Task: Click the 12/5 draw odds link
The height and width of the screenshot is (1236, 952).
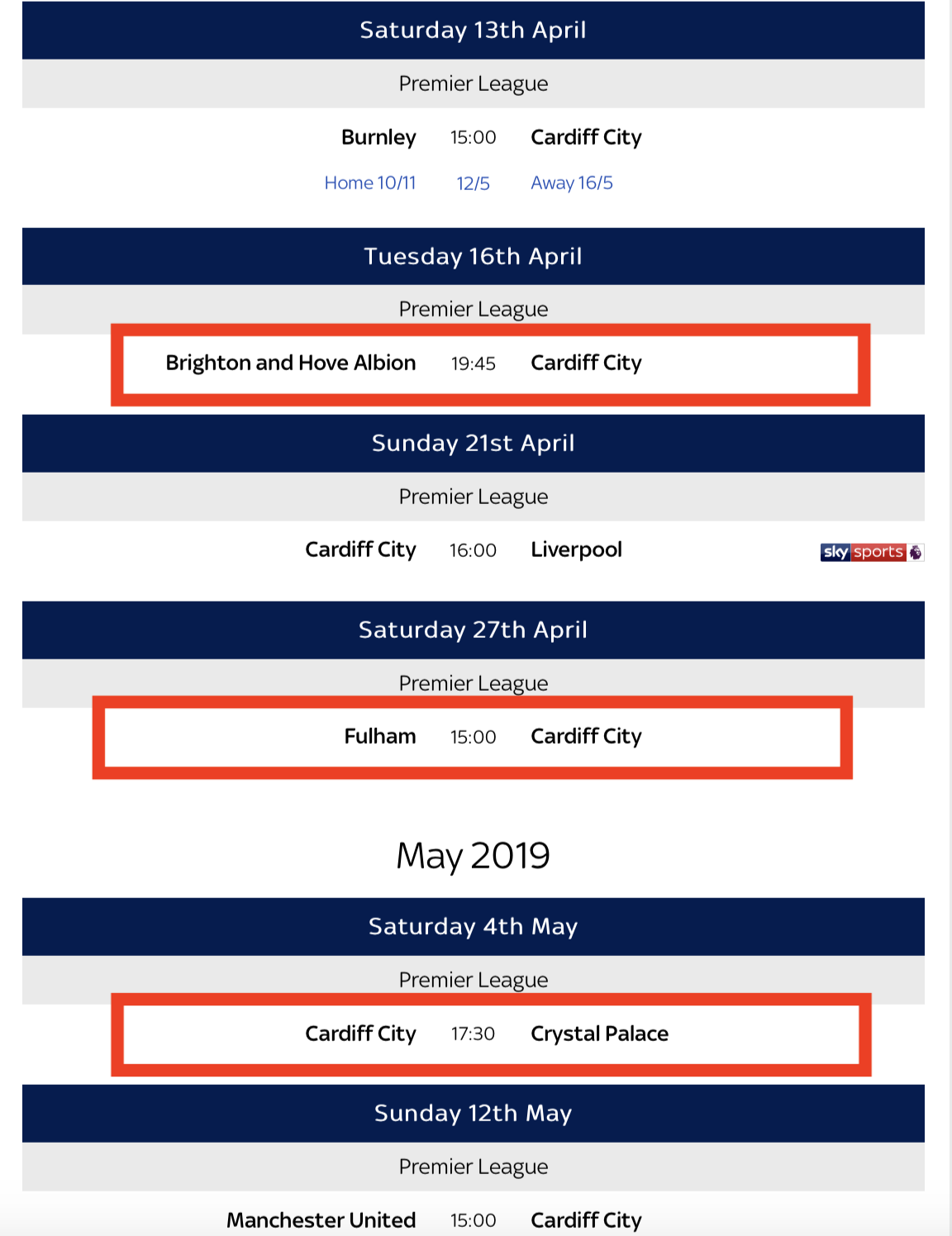Action: point(474,183)
